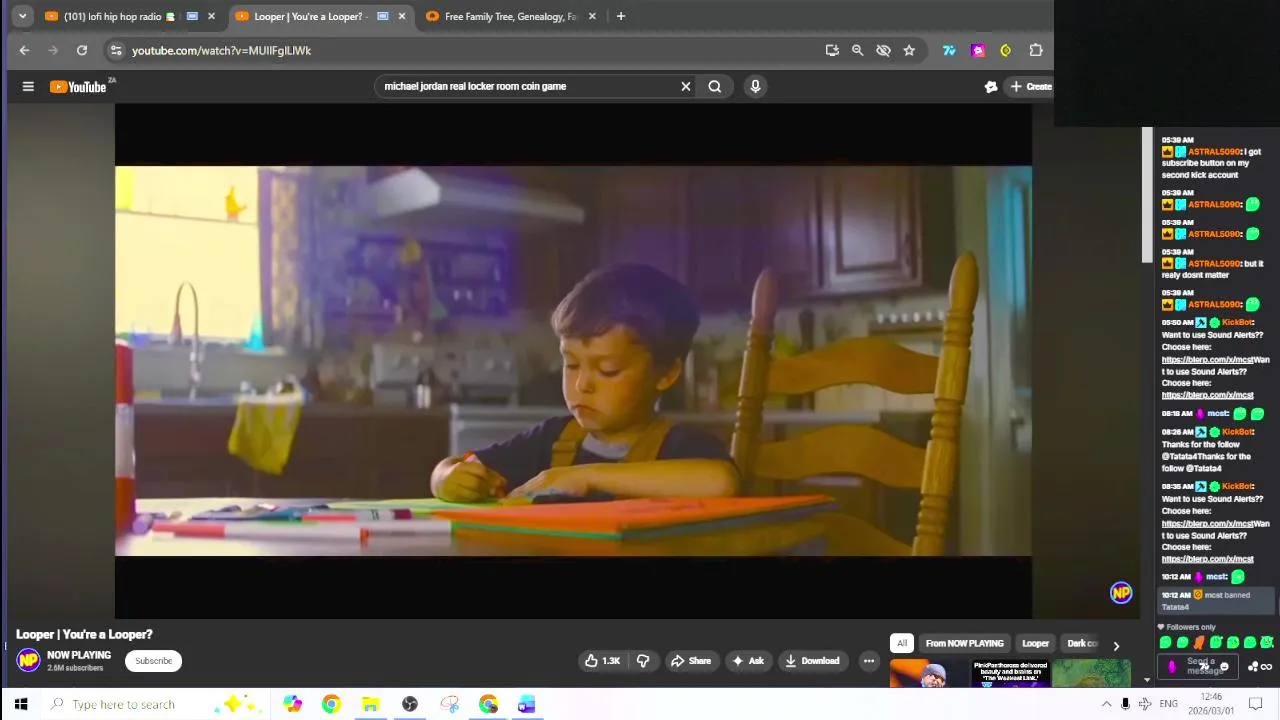This screenshot has height=720, width=1280.
Task: Select the browser address bar URL
Action: click(x=221, y=50)
